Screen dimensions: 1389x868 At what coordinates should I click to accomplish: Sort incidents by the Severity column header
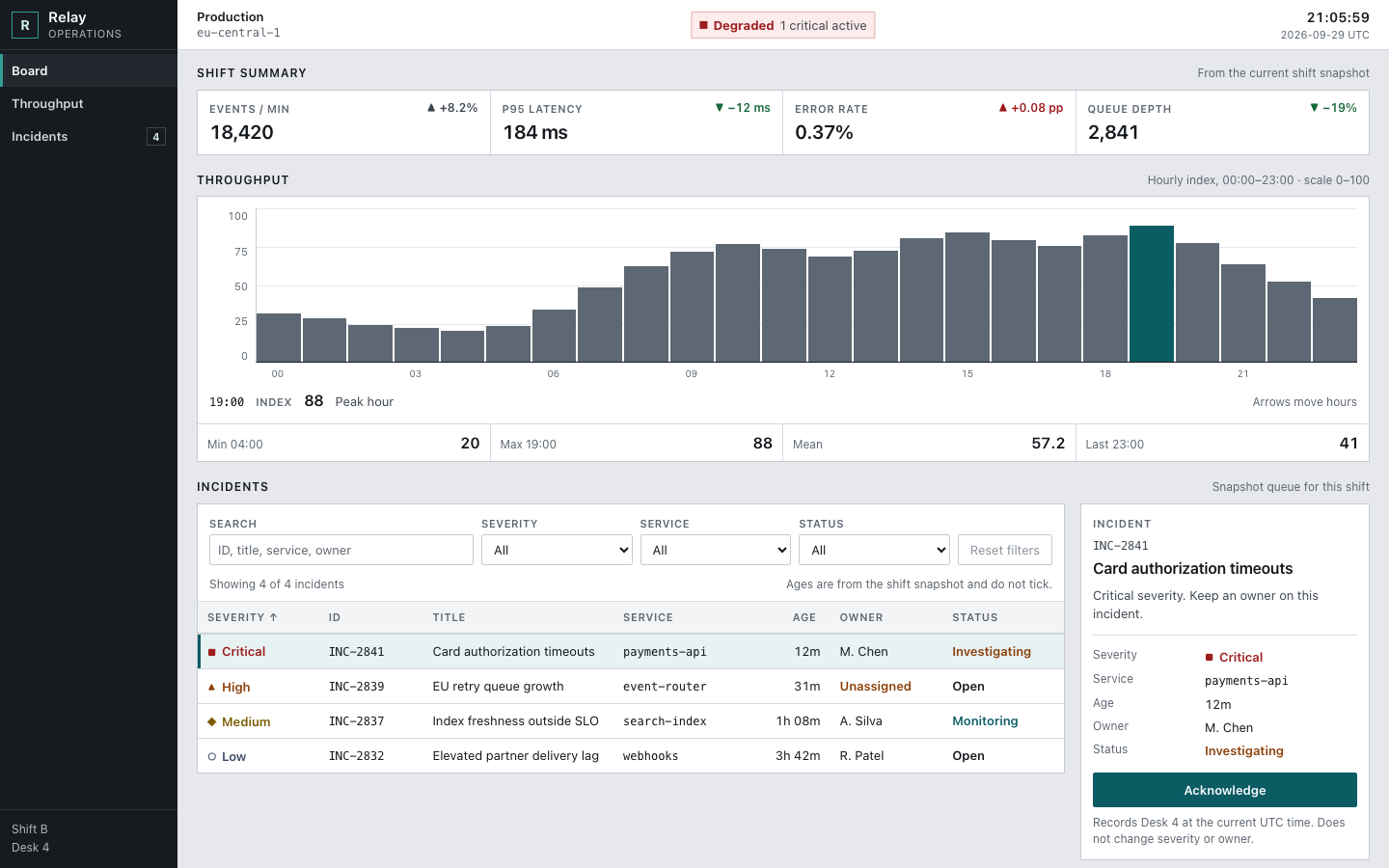pos(242,617)
